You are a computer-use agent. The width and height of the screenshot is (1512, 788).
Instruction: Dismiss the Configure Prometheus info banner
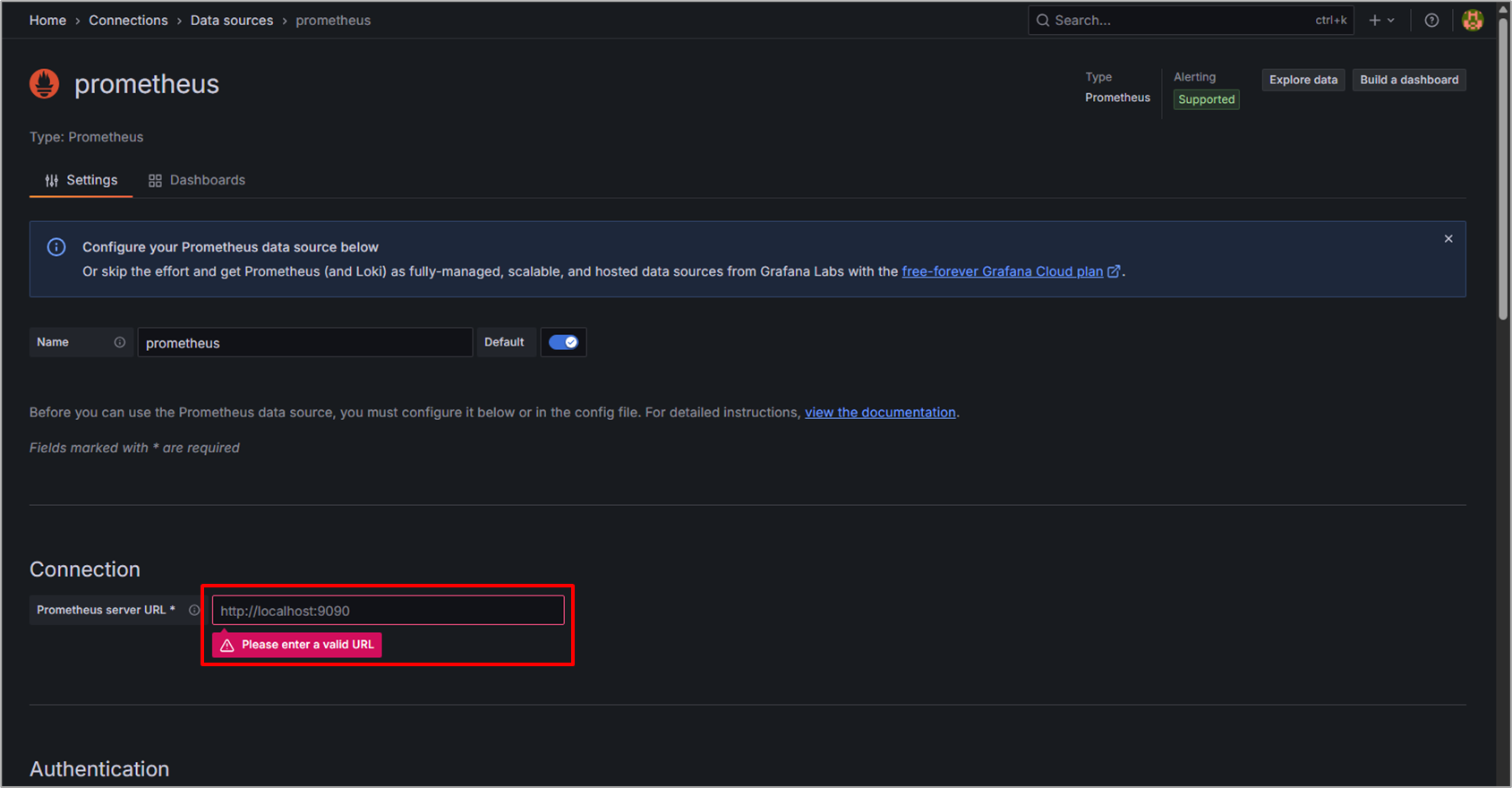1448,239
